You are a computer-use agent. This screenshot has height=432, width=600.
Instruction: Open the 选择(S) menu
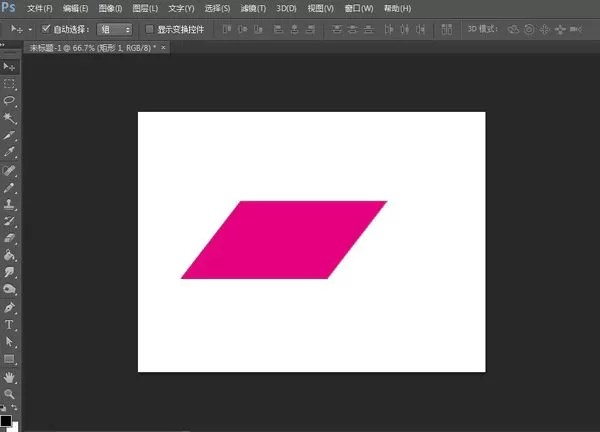217,8
